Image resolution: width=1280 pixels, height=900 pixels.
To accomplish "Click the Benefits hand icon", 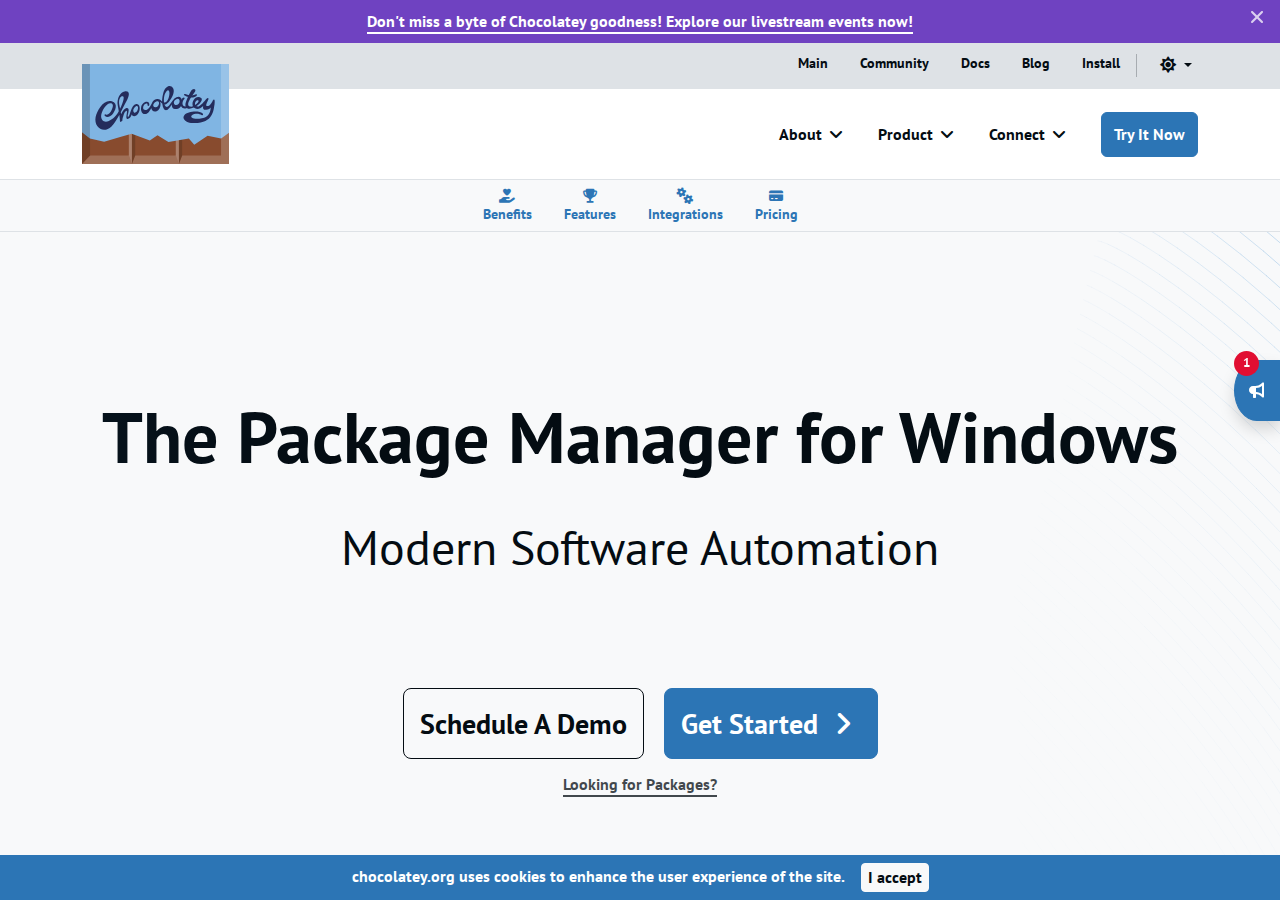I will point(507,196).
